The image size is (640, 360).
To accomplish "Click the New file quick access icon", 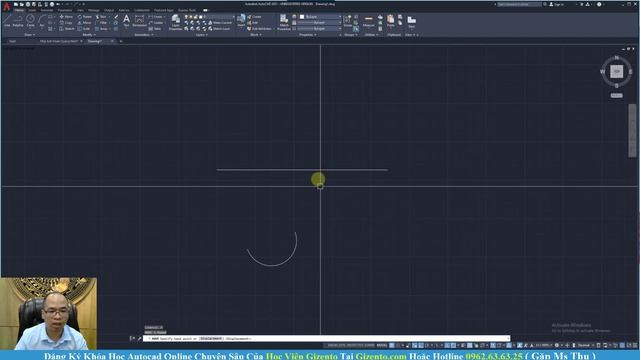I will [x=16, y=4].
